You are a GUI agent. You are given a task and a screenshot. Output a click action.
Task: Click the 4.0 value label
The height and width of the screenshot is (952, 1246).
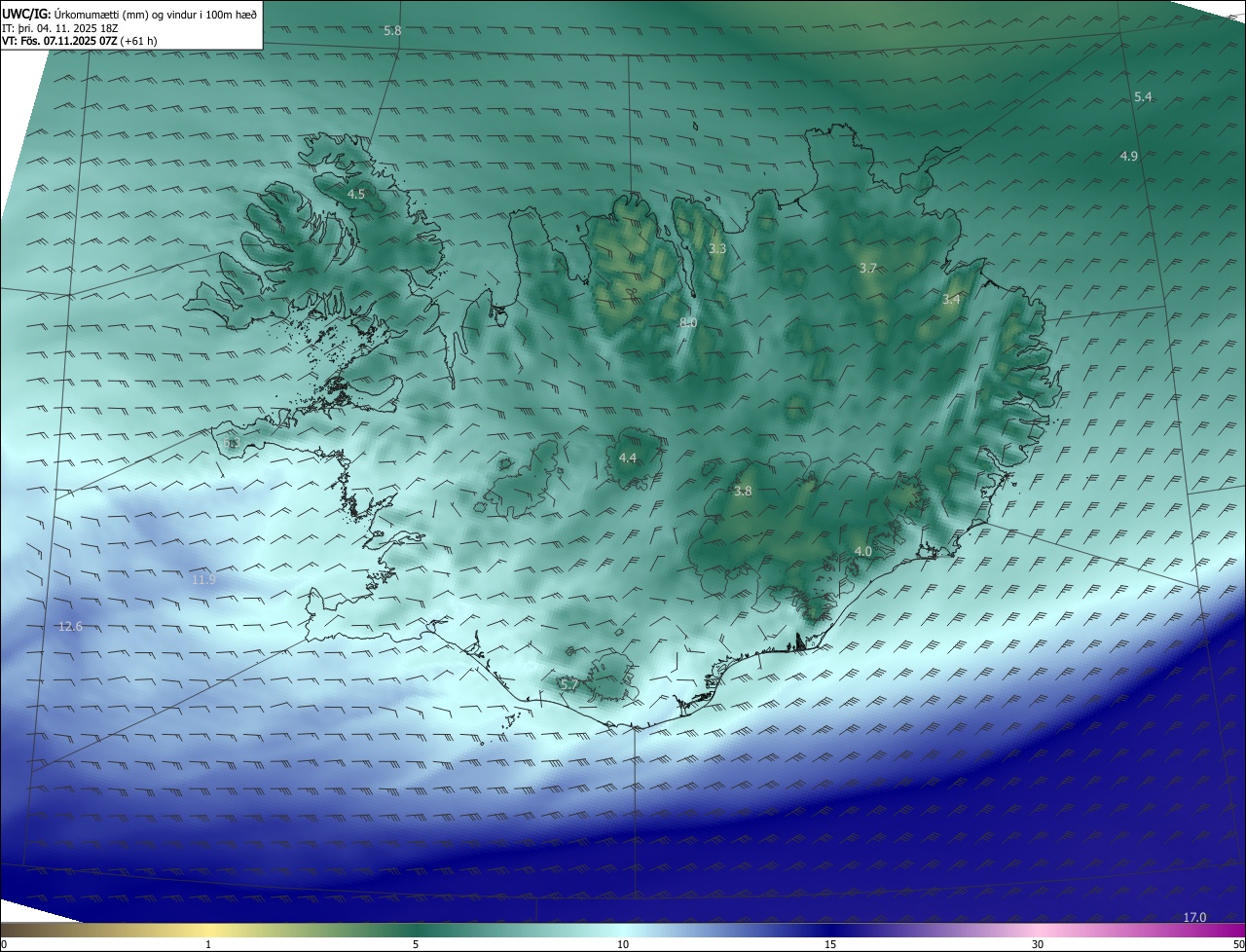pos(862,552)
